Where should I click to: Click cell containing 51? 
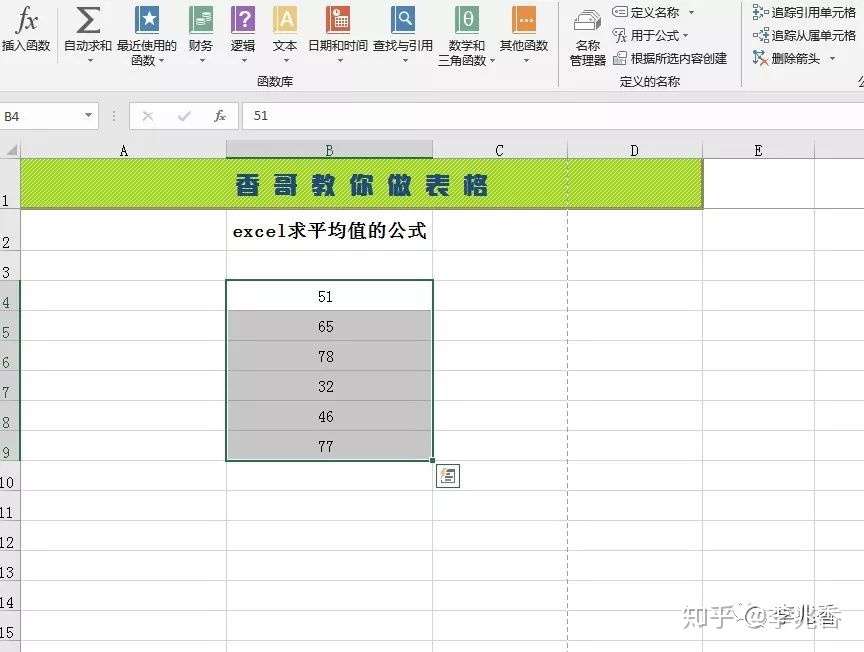pyautogui.click(x=330, y=295)
